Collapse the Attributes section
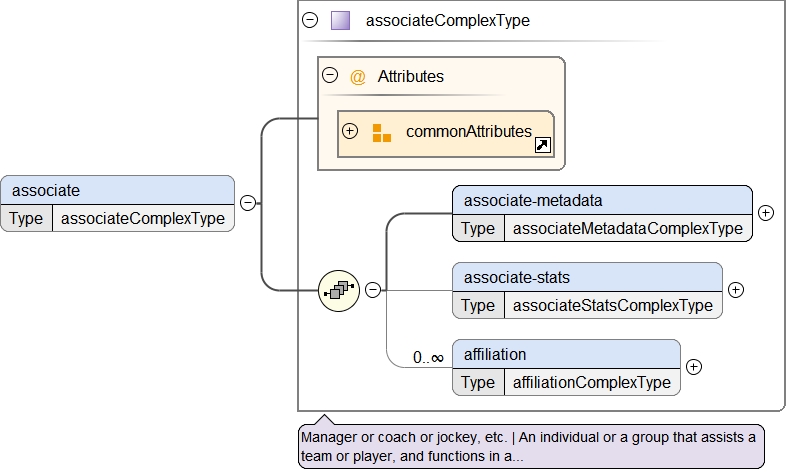Image resolution: width=787 pixels, height=472 pixels. pyautogui.click(x=329, y=75)
